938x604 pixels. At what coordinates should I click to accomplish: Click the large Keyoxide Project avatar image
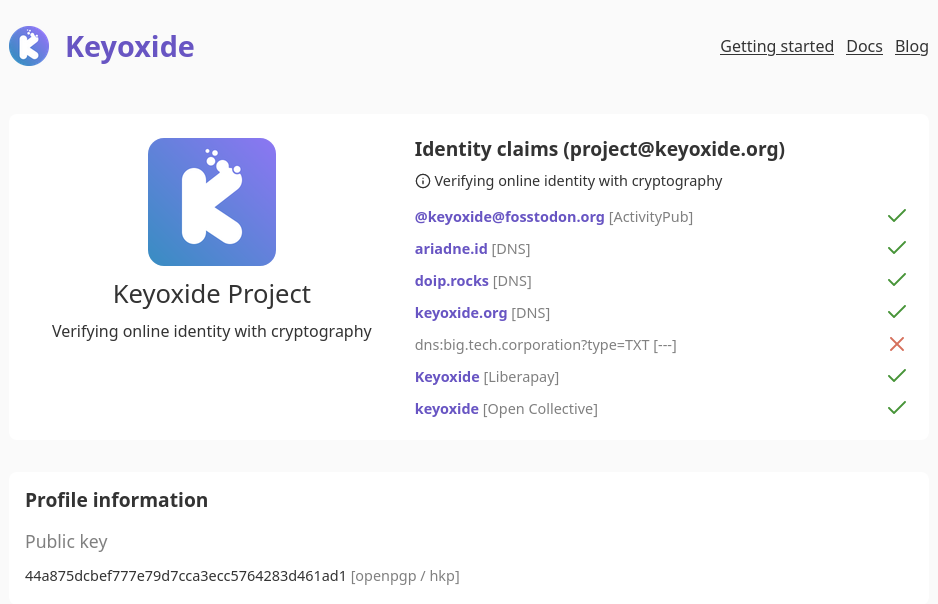212,202
